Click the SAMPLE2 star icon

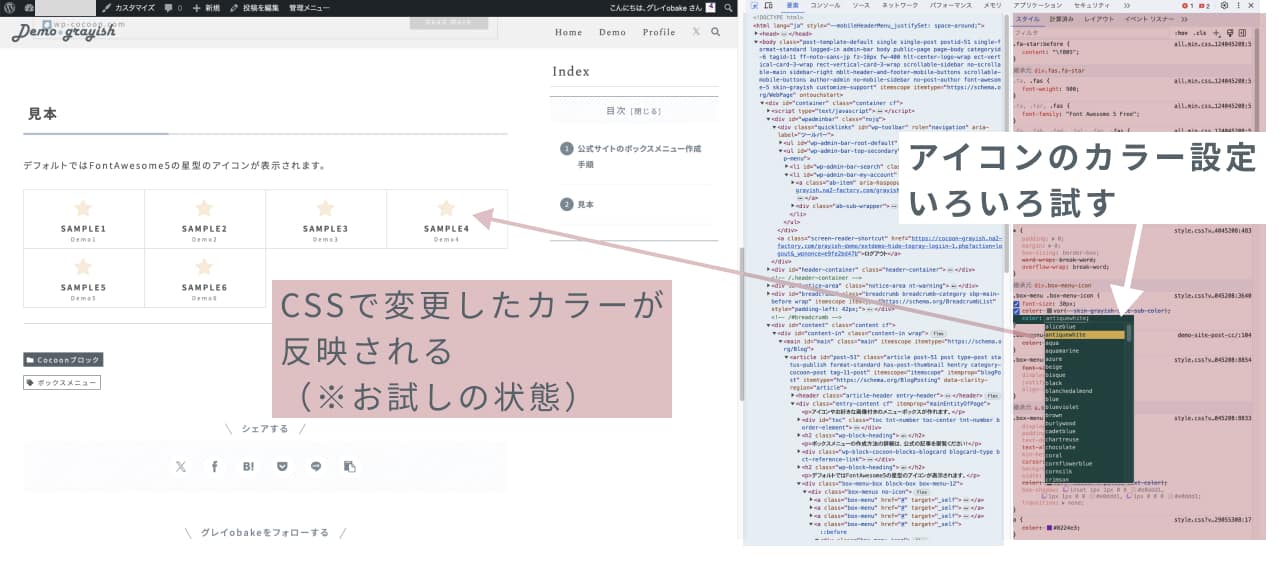(x=204, y=208)
